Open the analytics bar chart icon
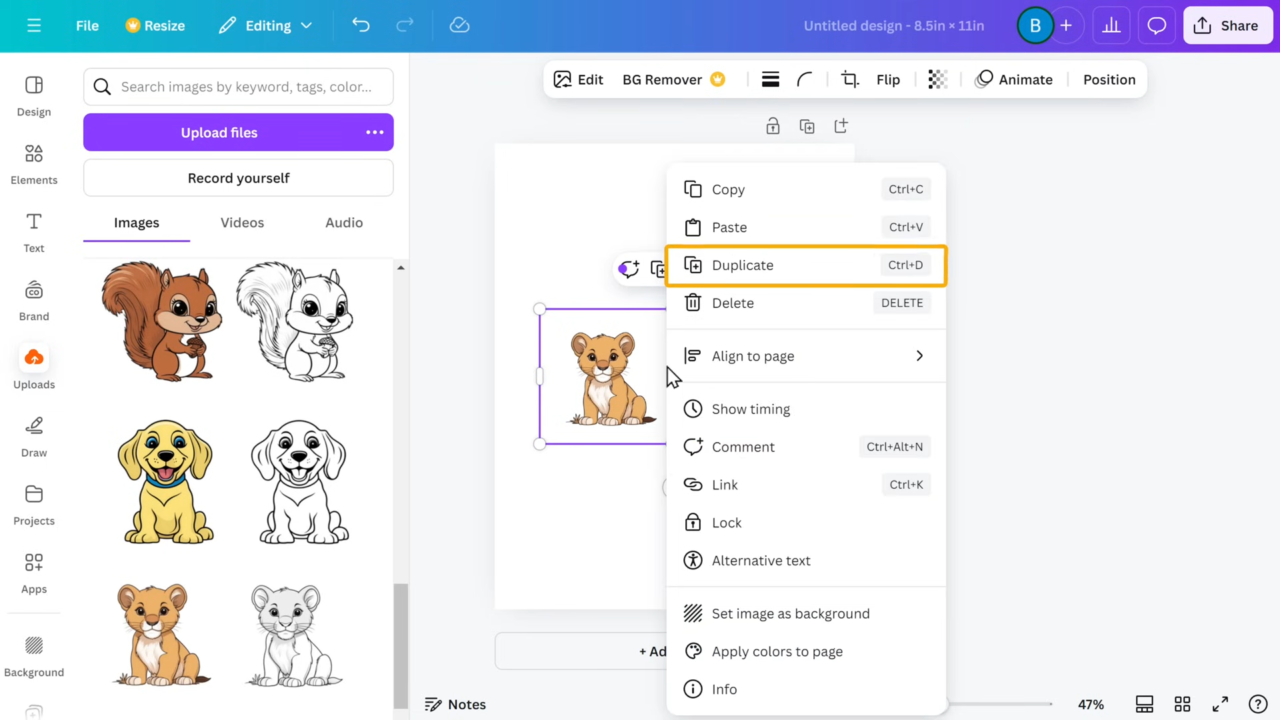Screen dimensions: 1280x720 point(1111,26)
